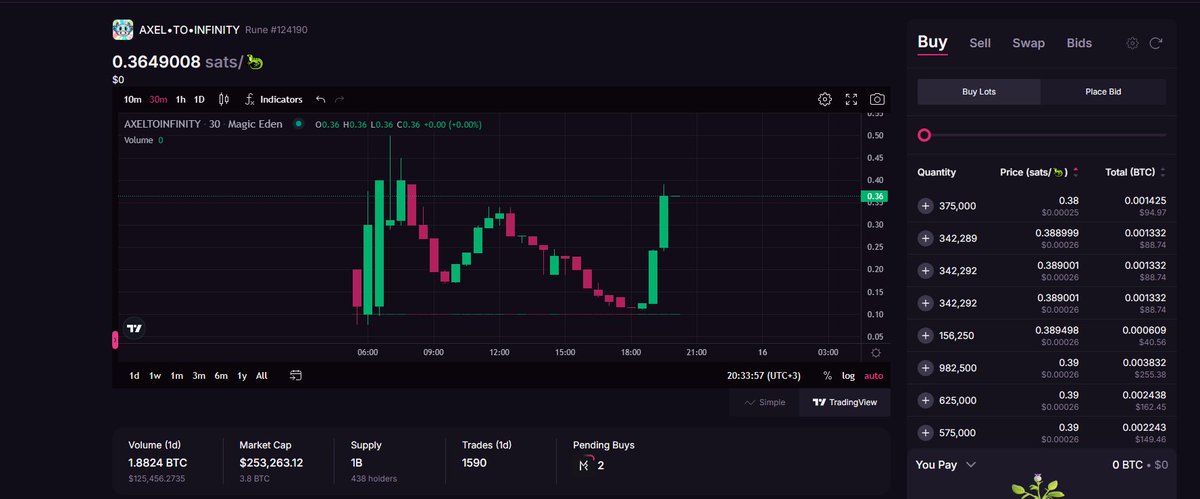Click the lot amount slider handle
Screen dimensions: 1200x499
(924, 135)
